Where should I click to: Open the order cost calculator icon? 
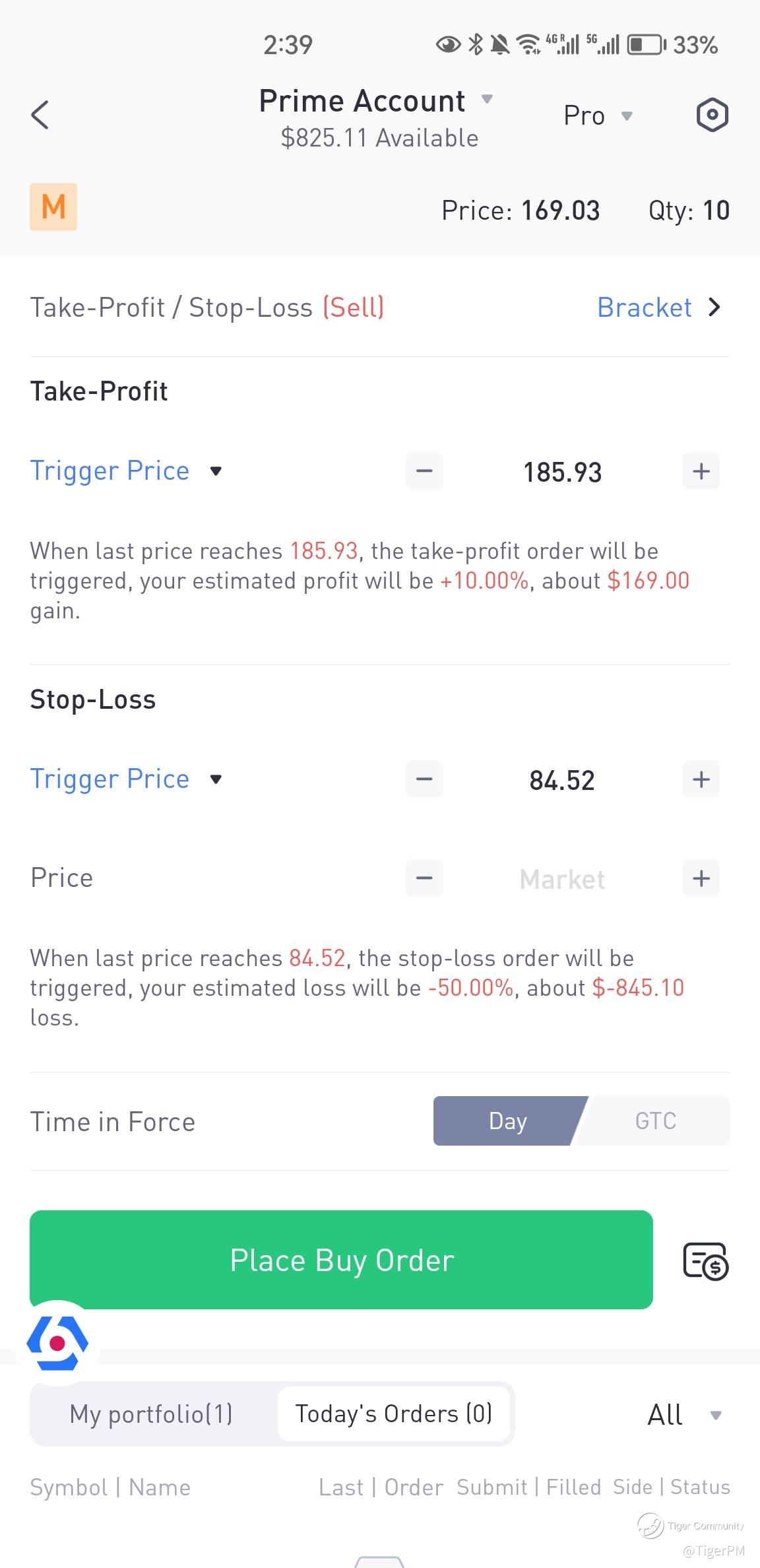coord(705,1260)
